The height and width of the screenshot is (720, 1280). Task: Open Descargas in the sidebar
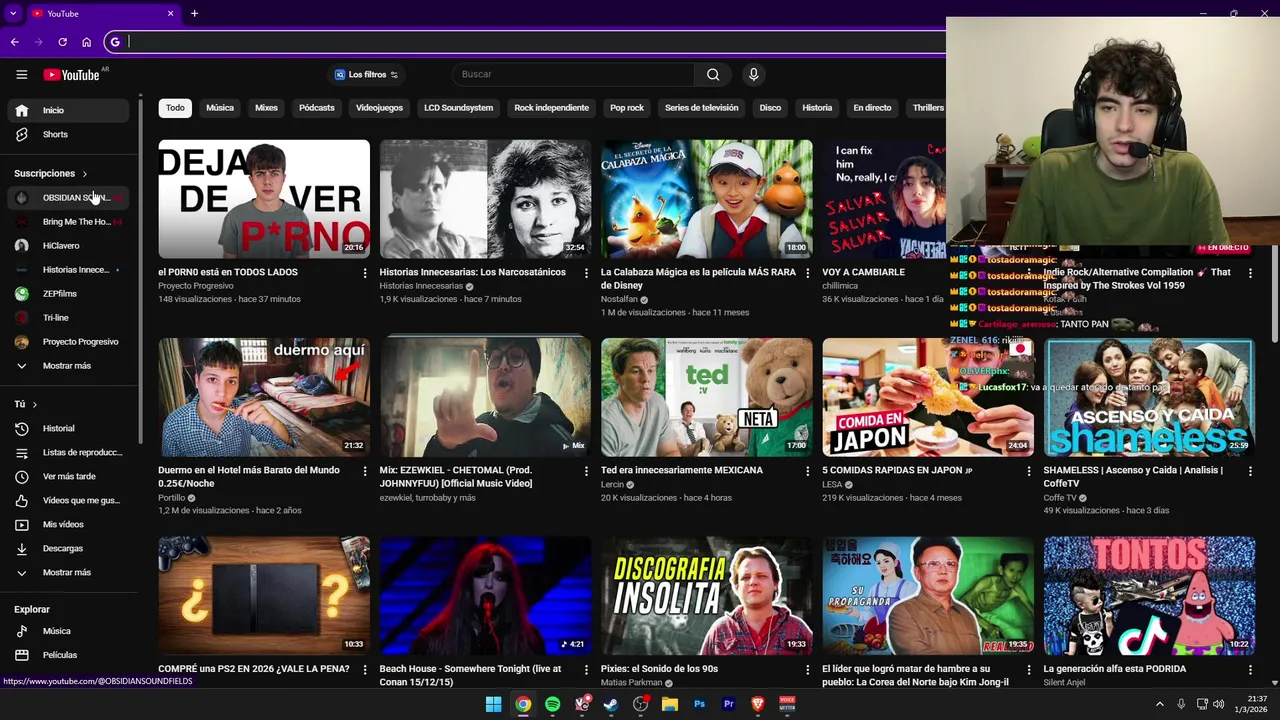coord(68,548)
